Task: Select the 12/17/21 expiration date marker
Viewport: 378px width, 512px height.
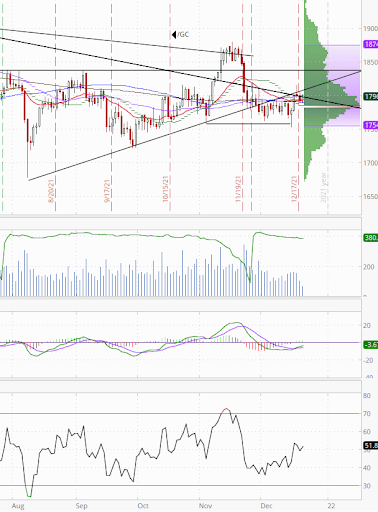Action: click(x=294, y=189)
